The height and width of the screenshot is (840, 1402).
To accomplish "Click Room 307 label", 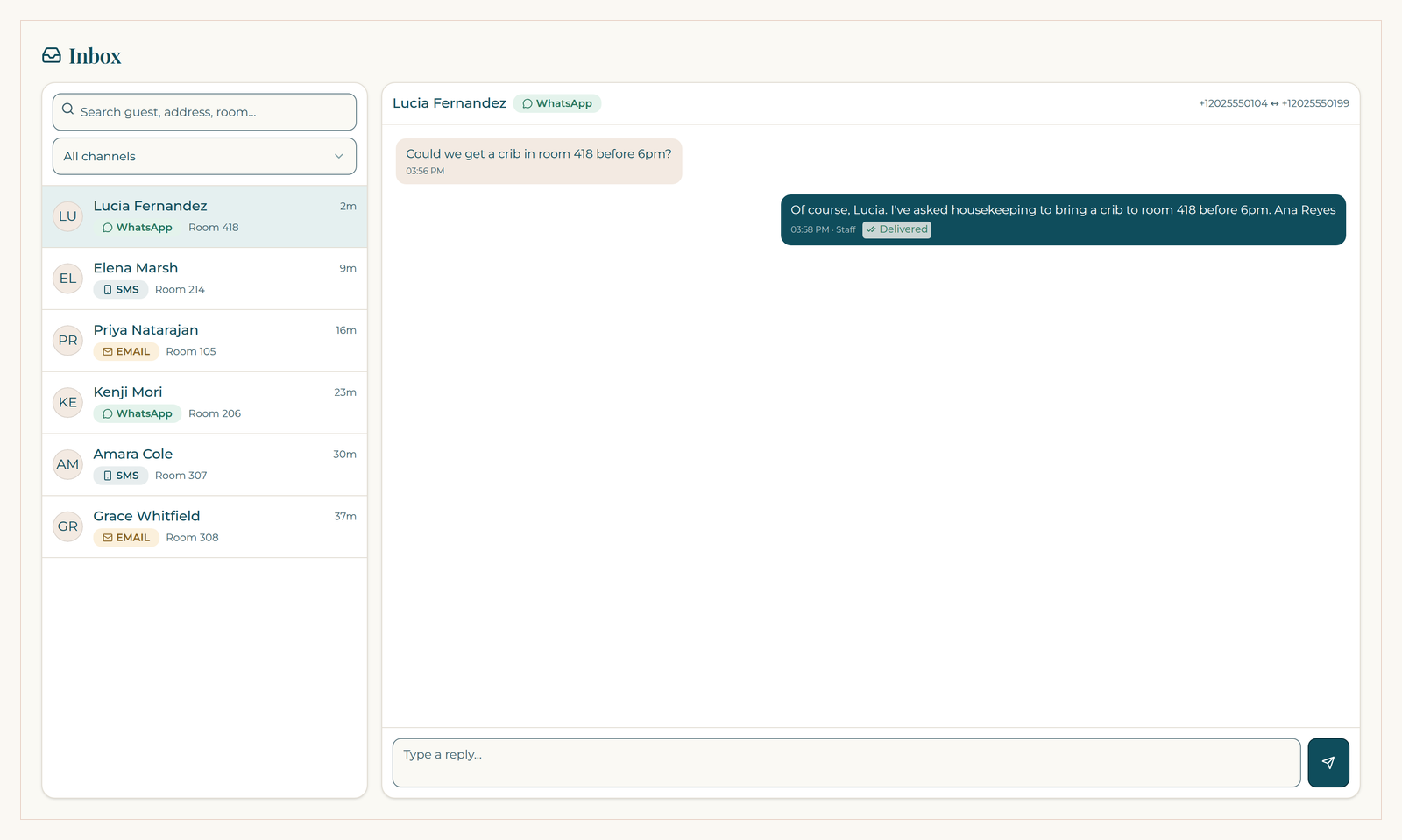I will click(181, 476).
